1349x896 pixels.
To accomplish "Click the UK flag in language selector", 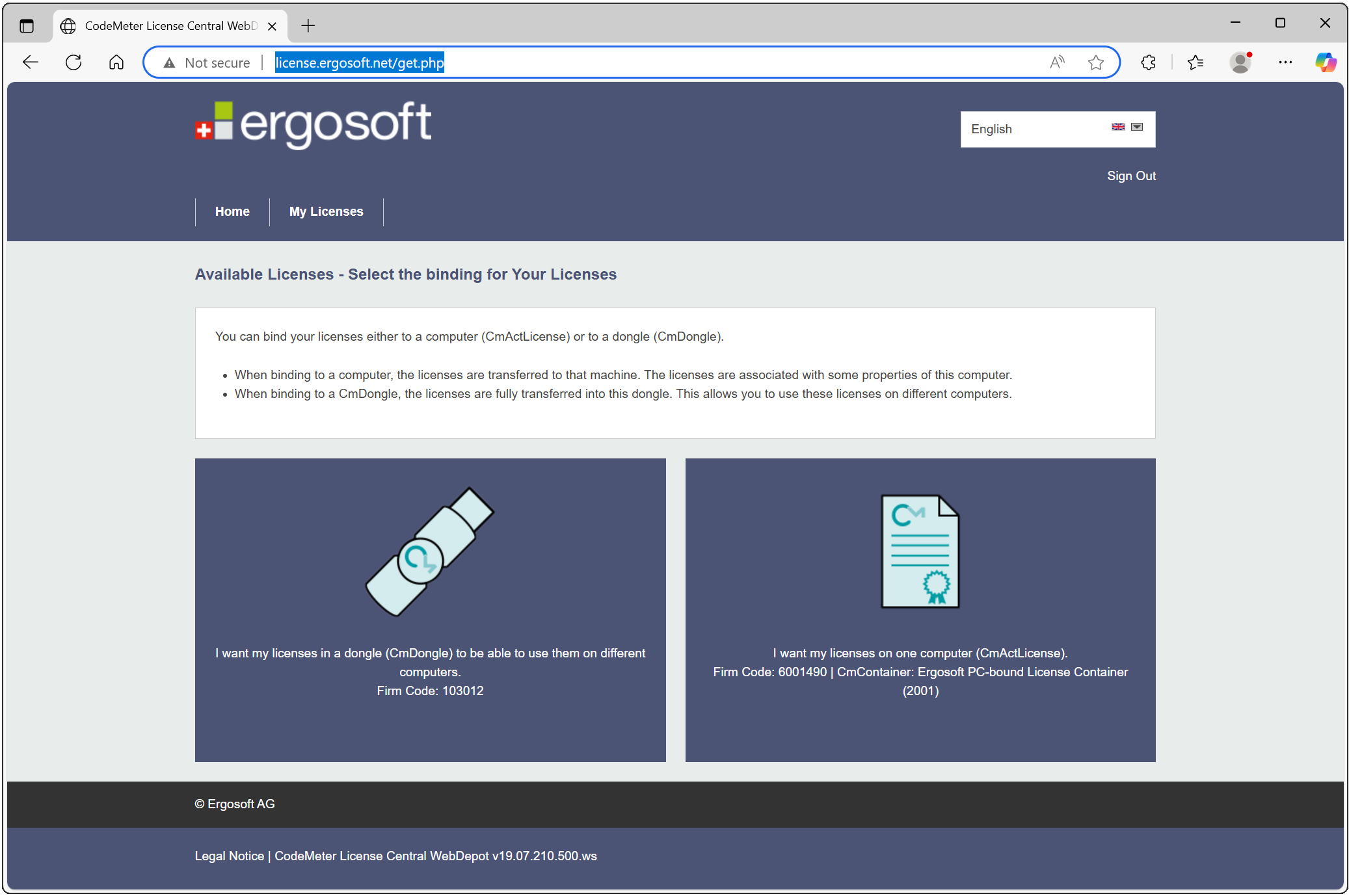I will coord(1118,127).
